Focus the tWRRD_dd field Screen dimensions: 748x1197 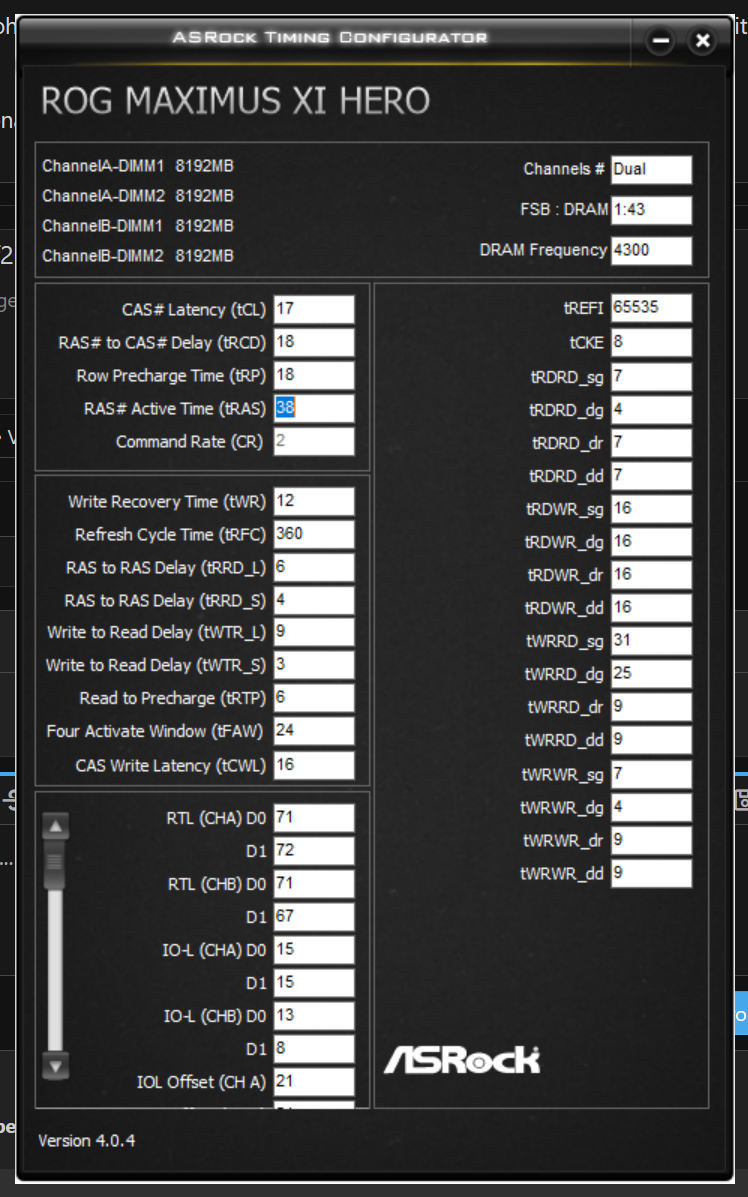pyautogui.click(x=651, y=740)
